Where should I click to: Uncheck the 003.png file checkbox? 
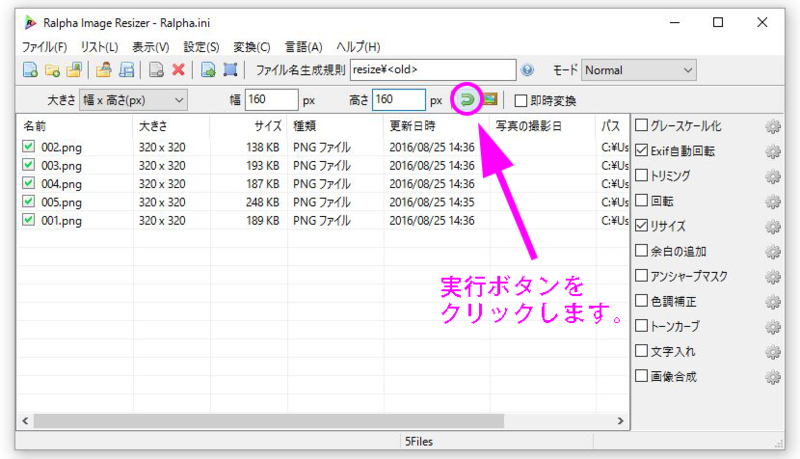29,165
